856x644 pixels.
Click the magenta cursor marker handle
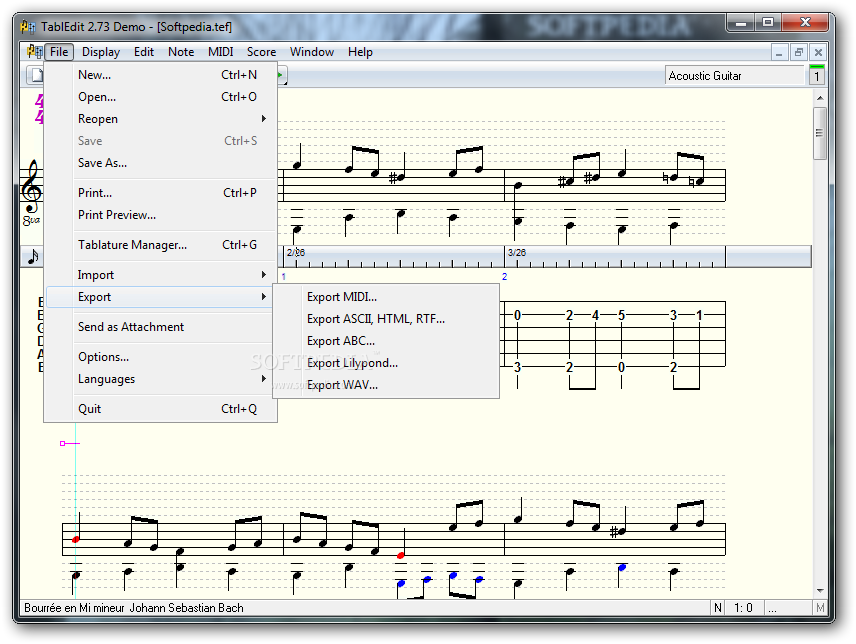(63, 443)
